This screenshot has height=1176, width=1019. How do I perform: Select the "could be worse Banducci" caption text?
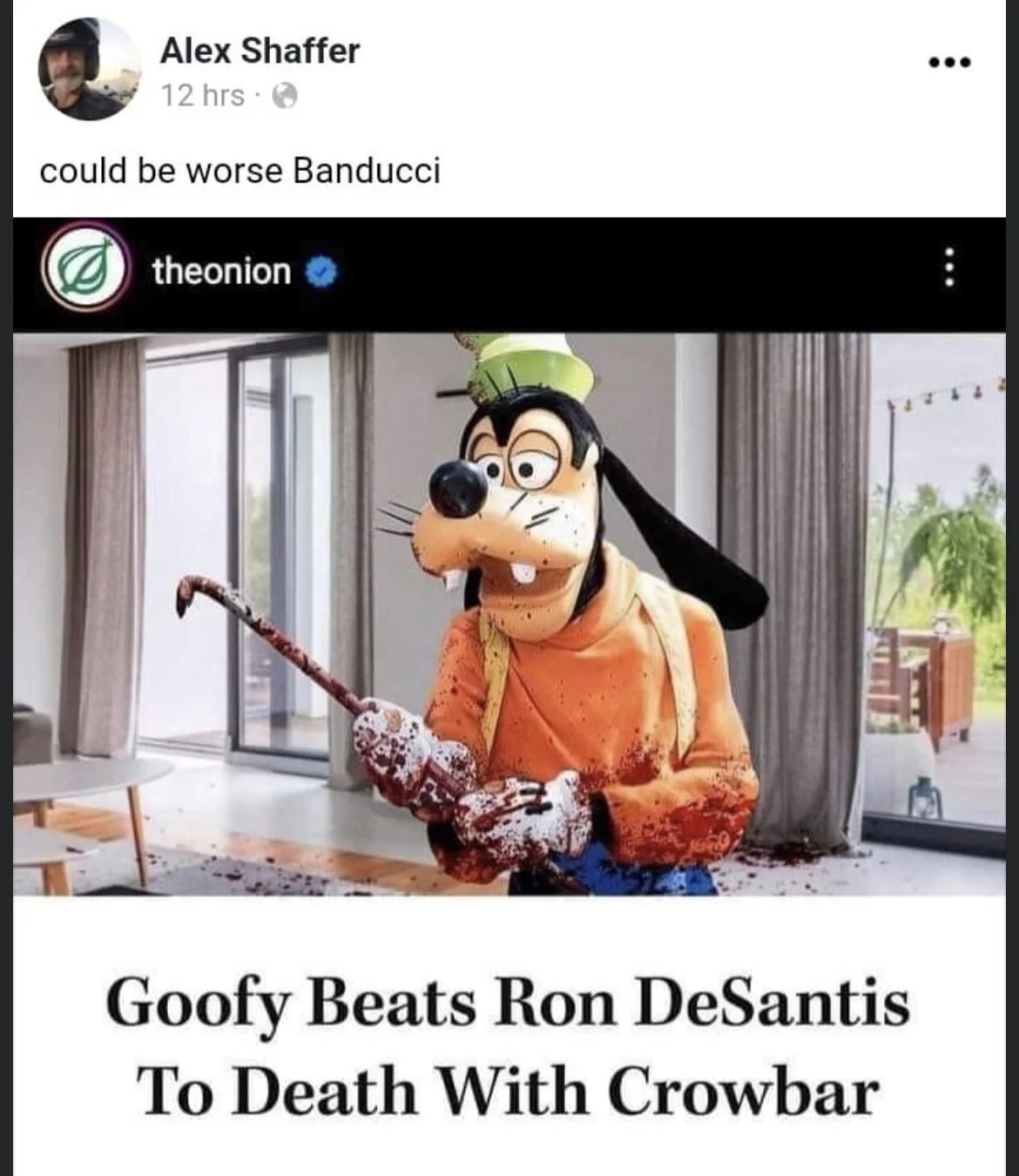tap(240, 171)
